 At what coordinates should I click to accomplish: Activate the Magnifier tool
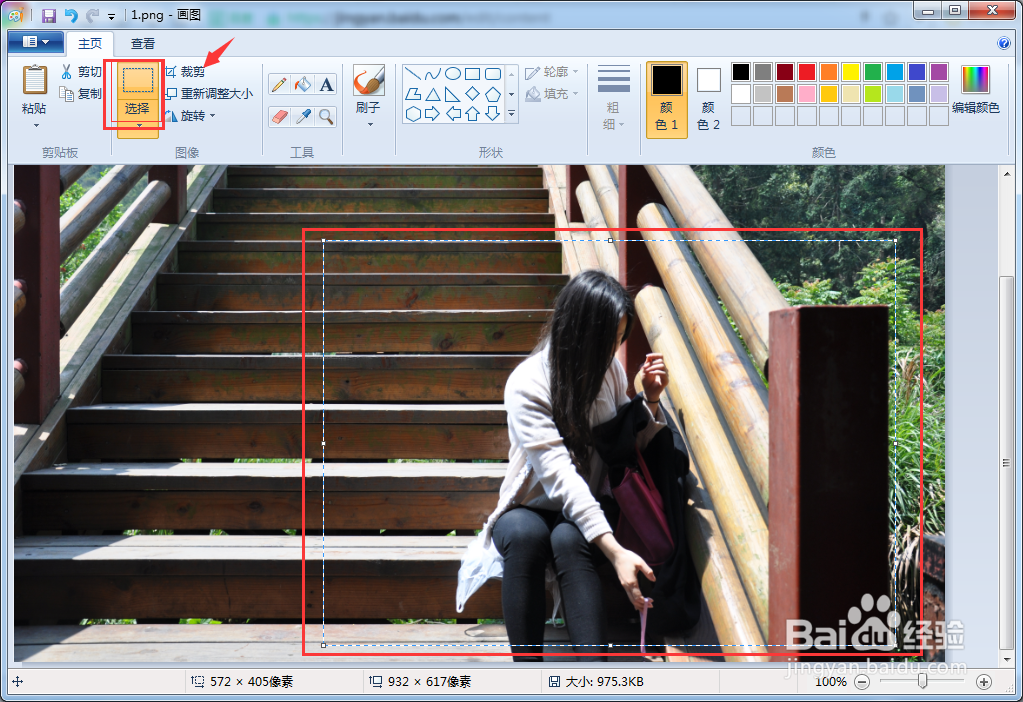[326, 116]
